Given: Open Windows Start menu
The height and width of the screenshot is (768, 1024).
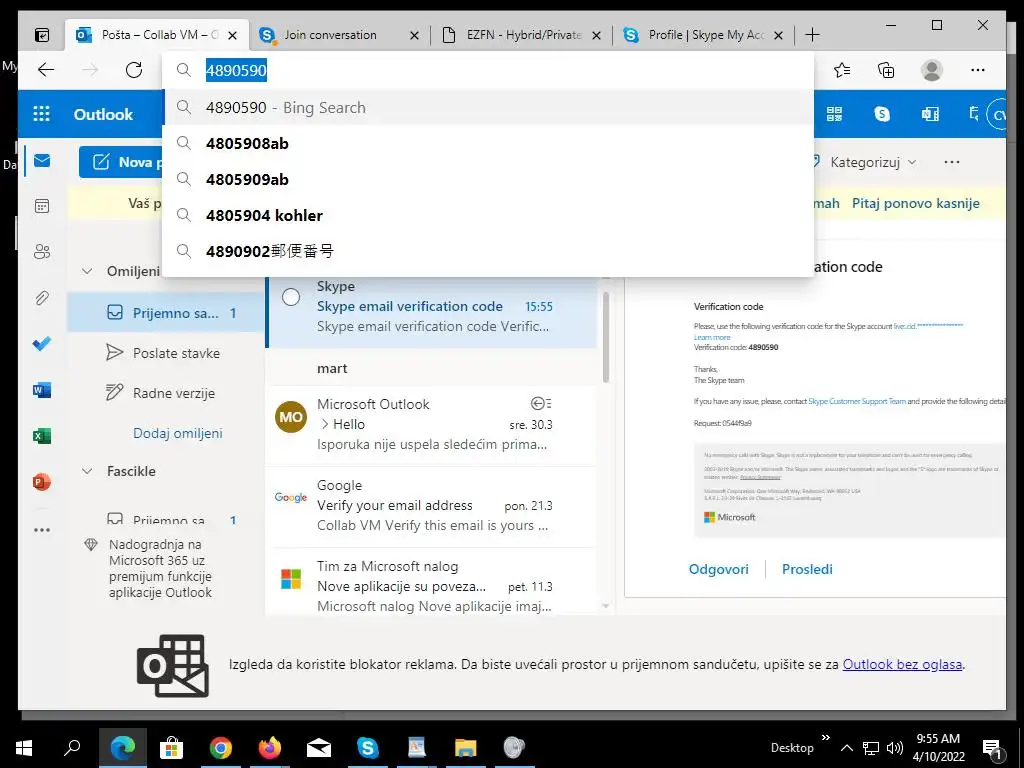Looking at the screenshot, I should 24,747.
